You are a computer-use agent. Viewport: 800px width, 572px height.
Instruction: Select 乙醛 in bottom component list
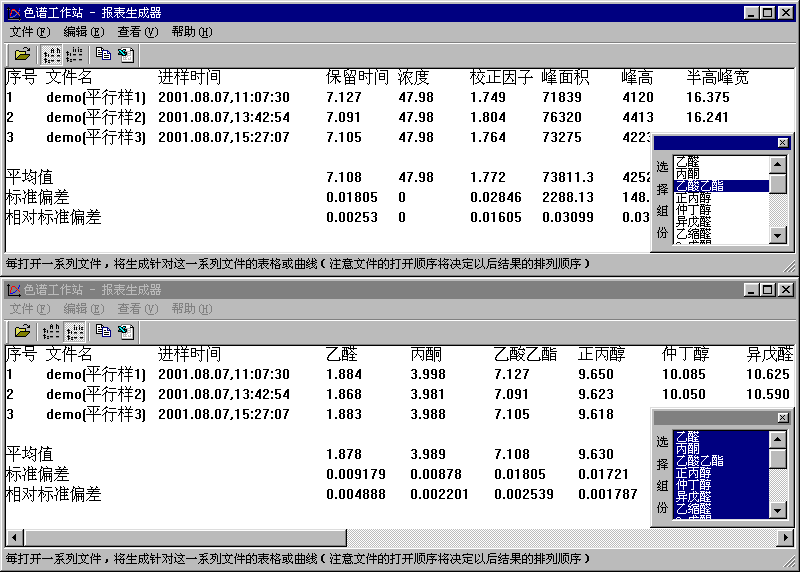pos(721,437)
